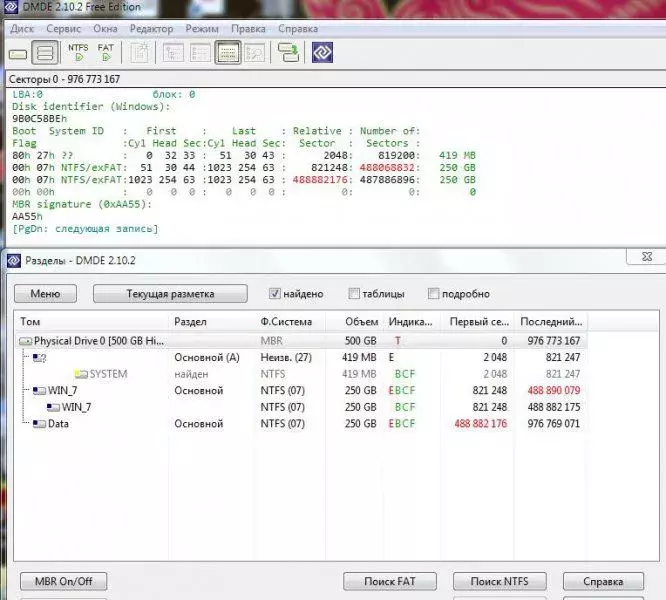Click the select disk toolbar icon

[x=18, y=54]
